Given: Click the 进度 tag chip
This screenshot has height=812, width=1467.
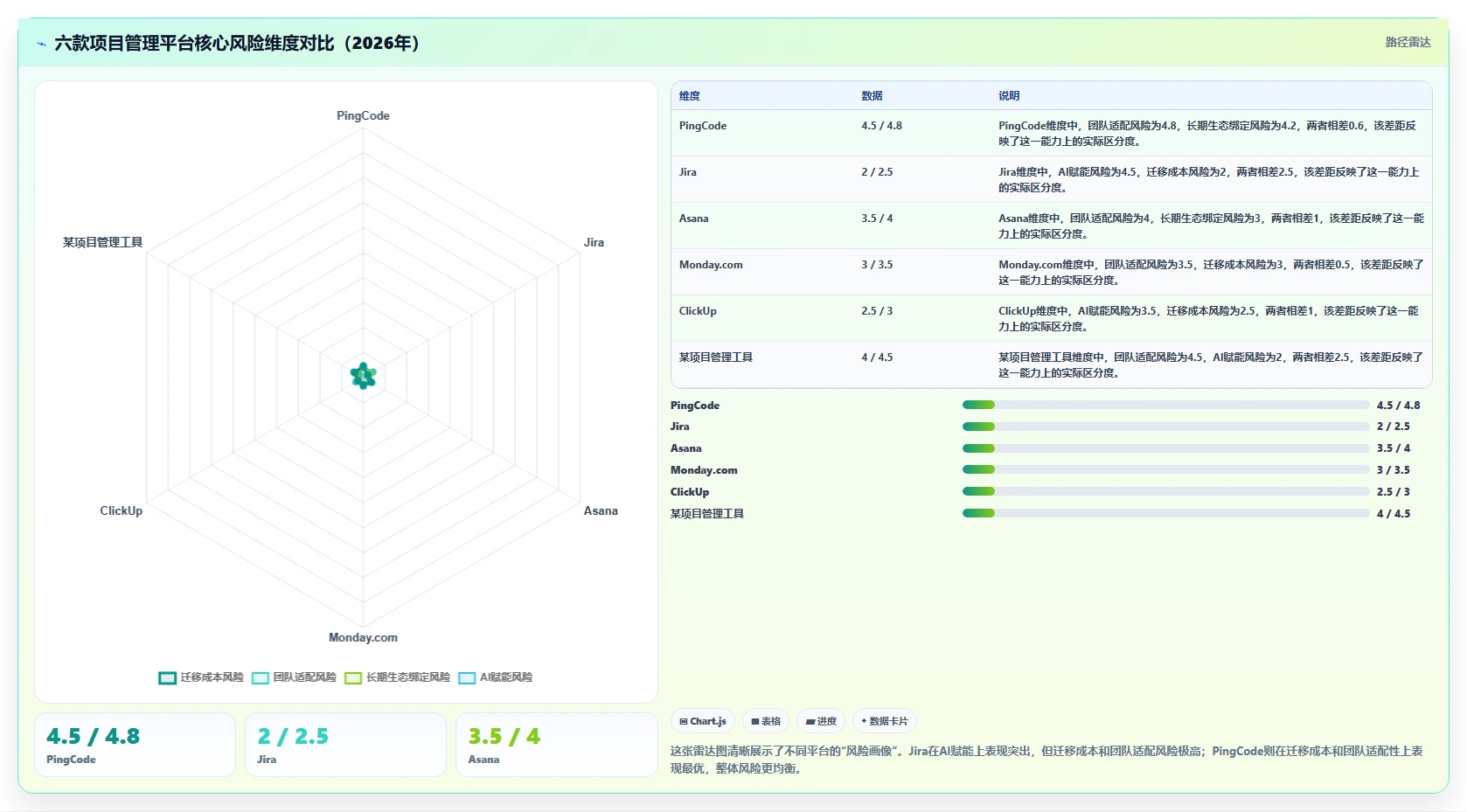Looking at the screenshot, I should pos(821,721).
